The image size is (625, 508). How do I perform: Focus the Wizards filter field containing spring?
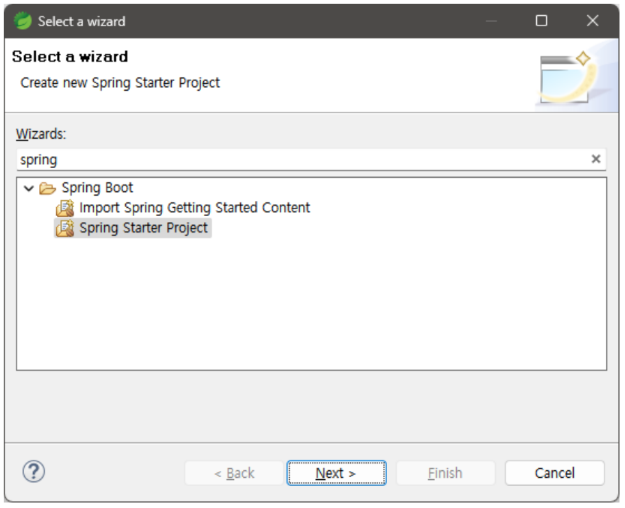pos(303,160)
